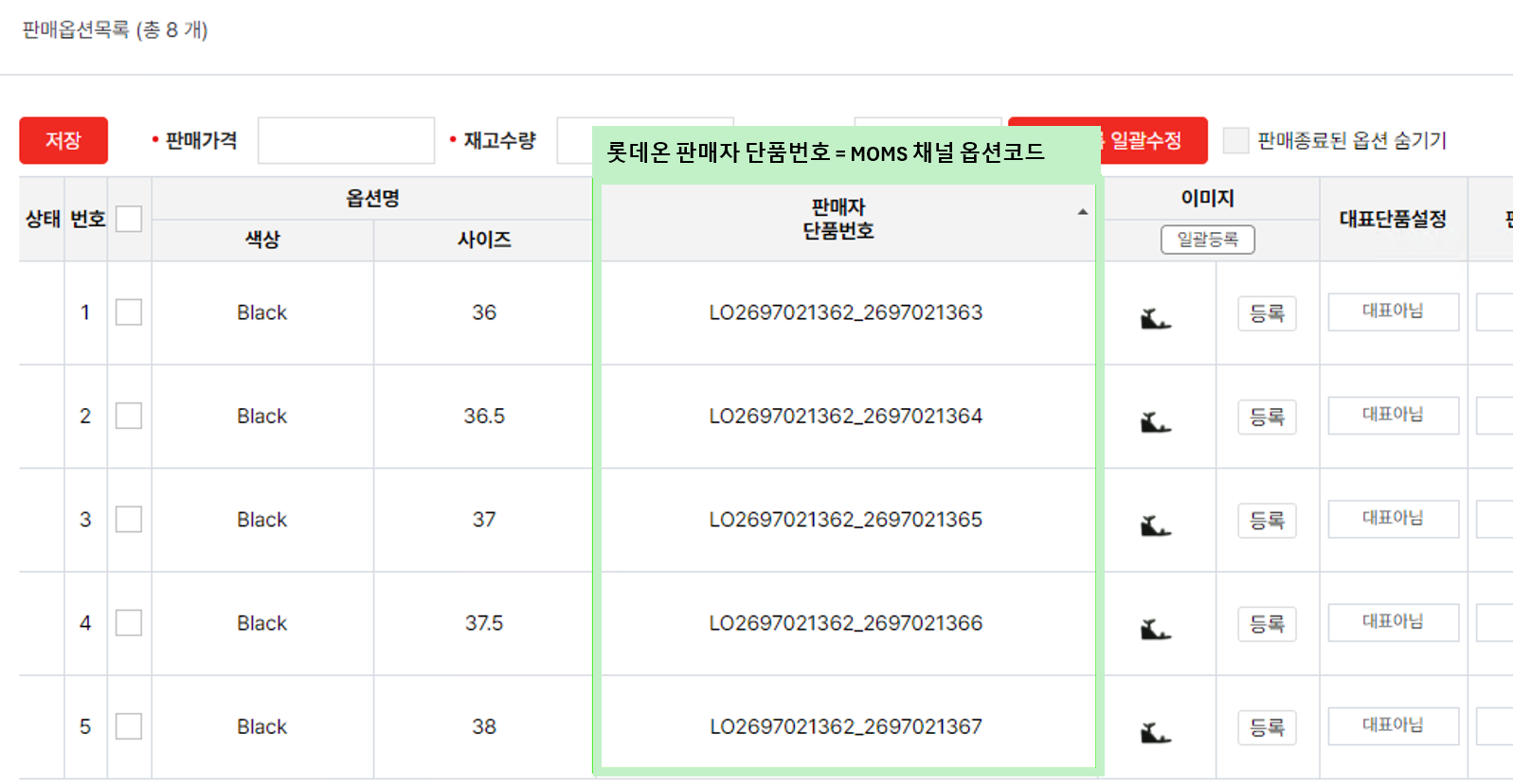
Task: Check the checkbox for row 2
Action: click(x=129, y=416)
